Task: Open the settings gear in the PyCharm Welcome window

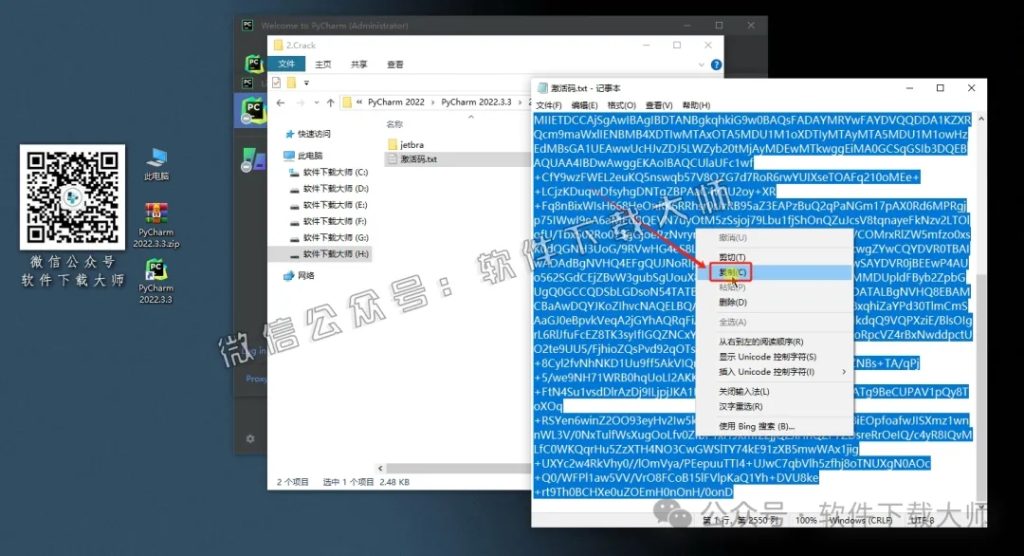Action: coord(250,438)
